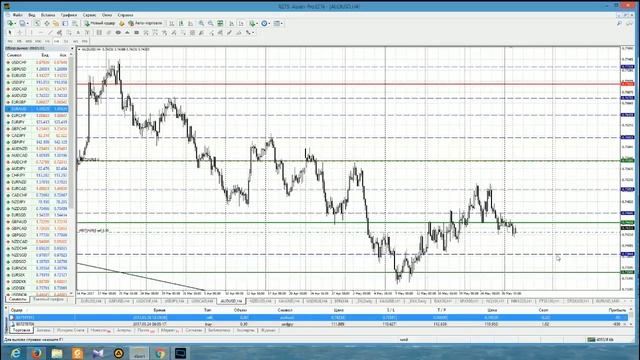The image size is (640, 360).
Task: Select the text tool (A icon)
Action: click(x=78, y=32)
